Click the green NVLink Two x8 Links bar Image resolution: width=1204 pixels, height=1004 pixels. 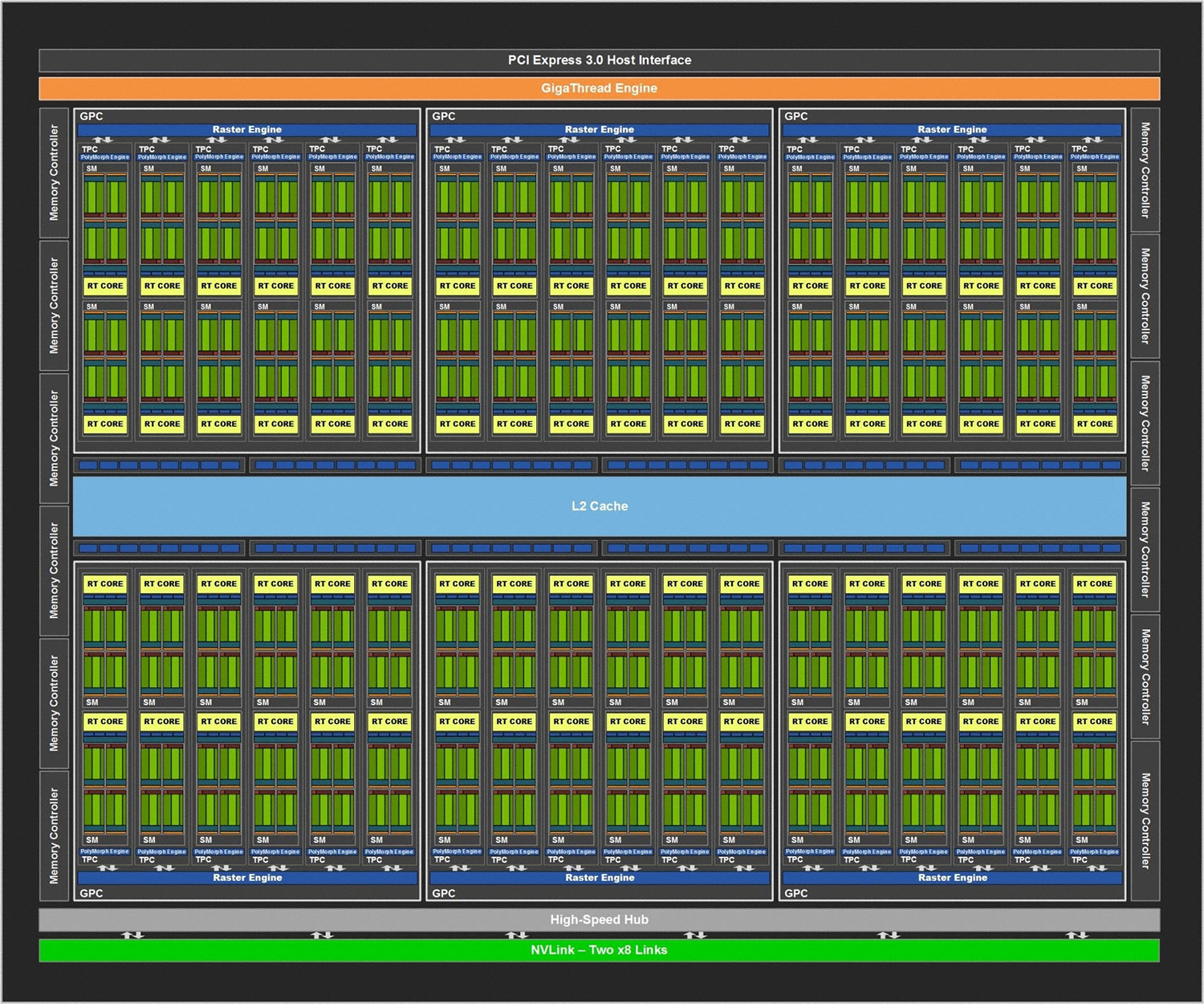click(x=599, y=950)
